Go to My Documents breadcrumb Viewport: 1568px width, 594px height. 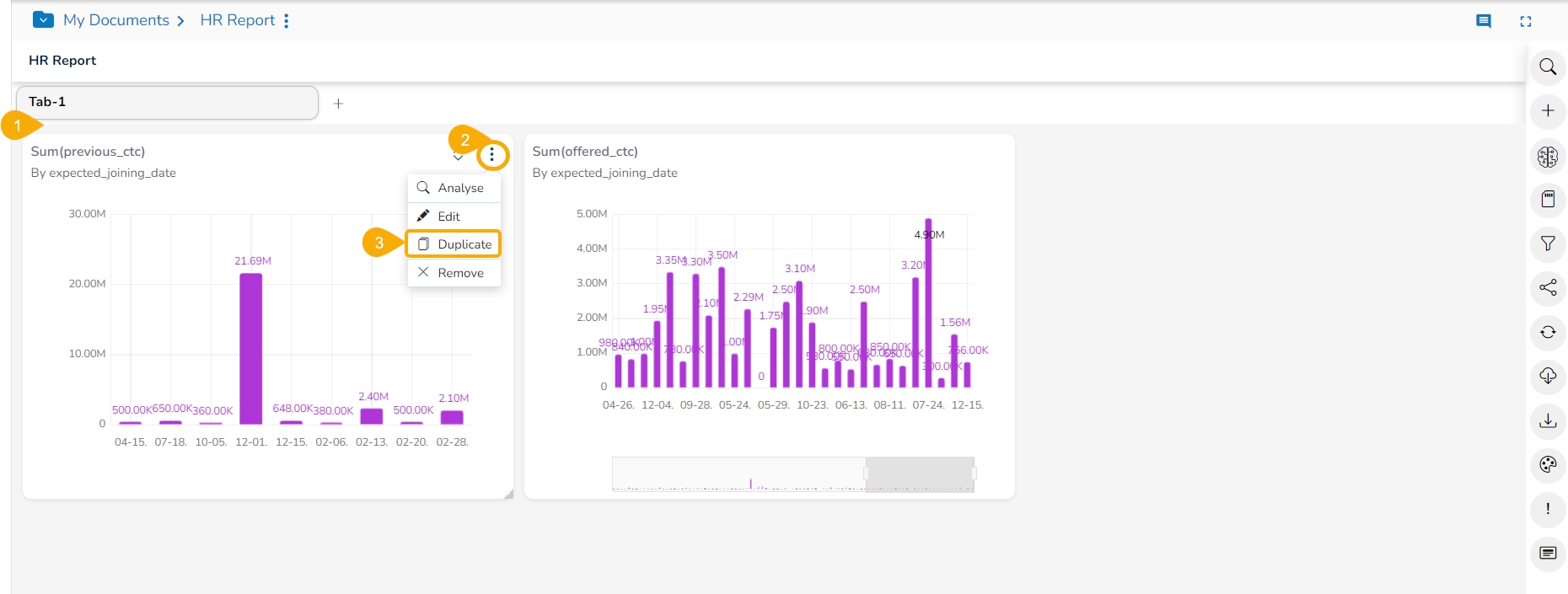point(116,20)
